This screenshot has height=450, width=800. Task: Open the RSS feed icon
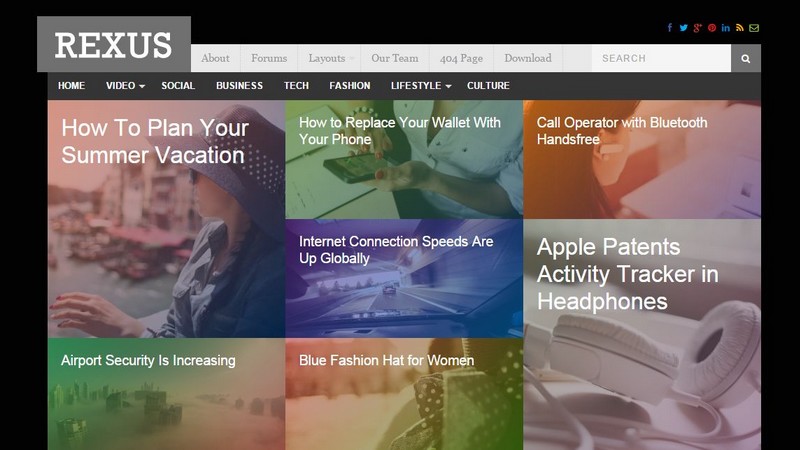tap(740, 28)
